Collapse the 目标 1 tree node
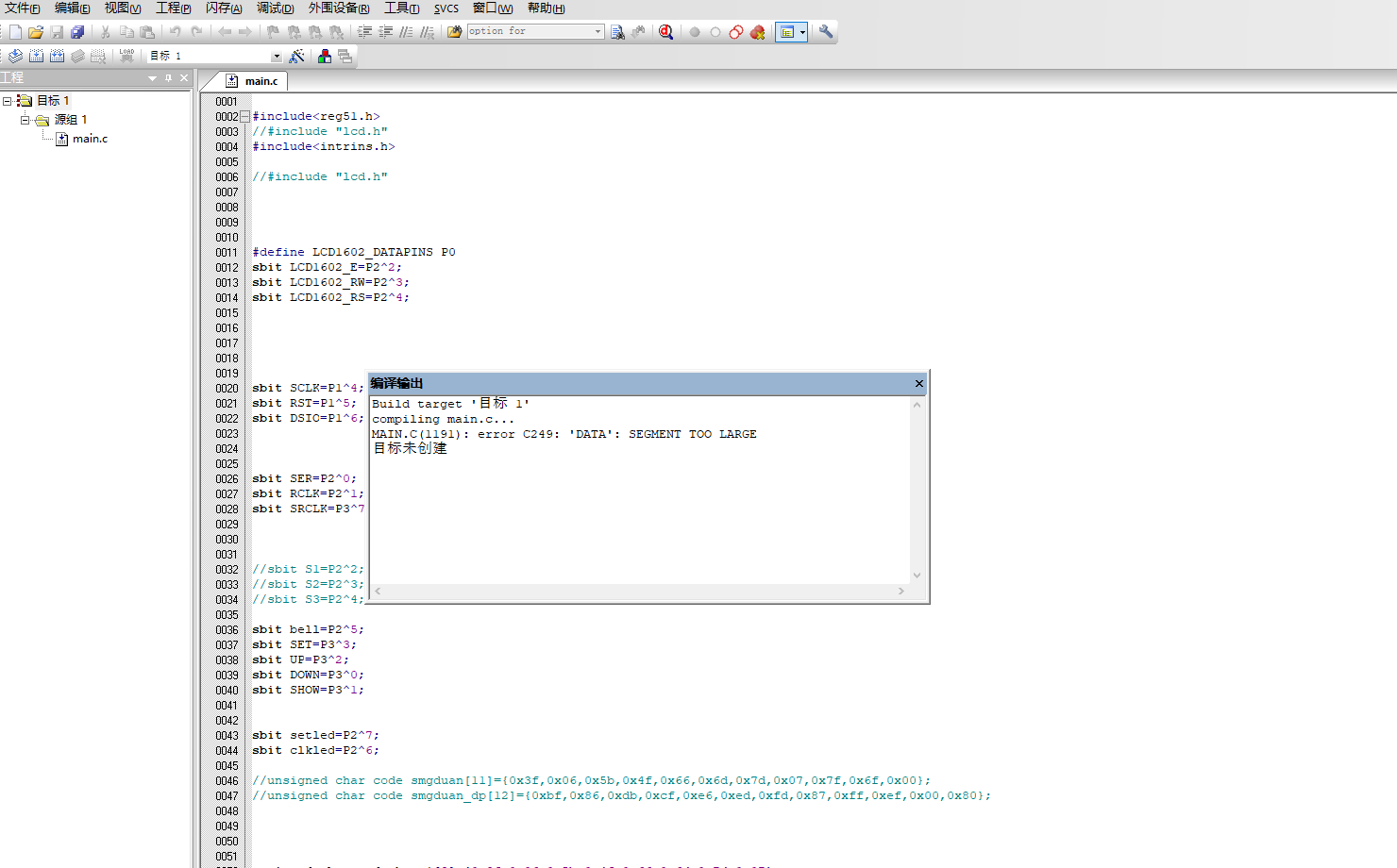This screenshot has height=868, width=1397. coord(7,101)
